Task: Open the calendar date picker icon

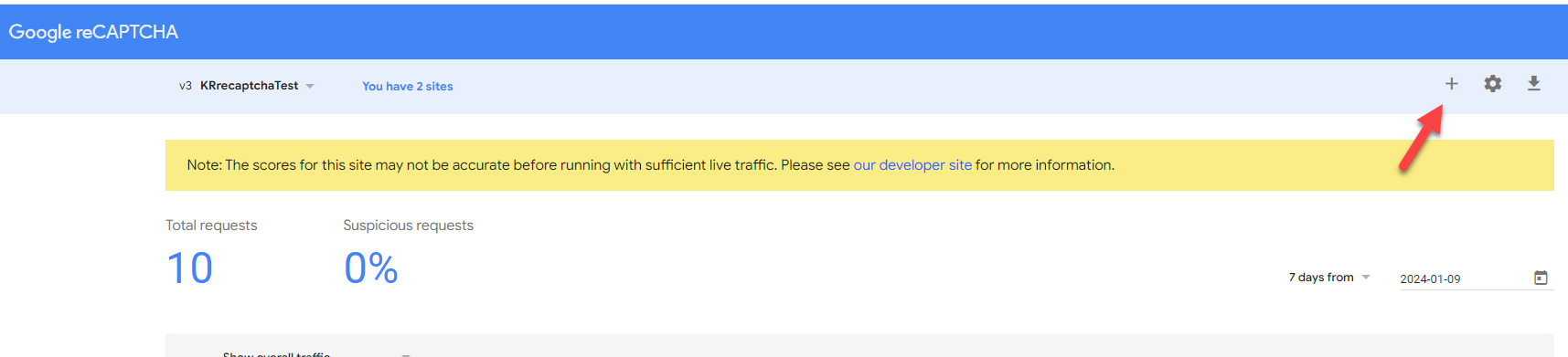Action: coord(1541,278)
